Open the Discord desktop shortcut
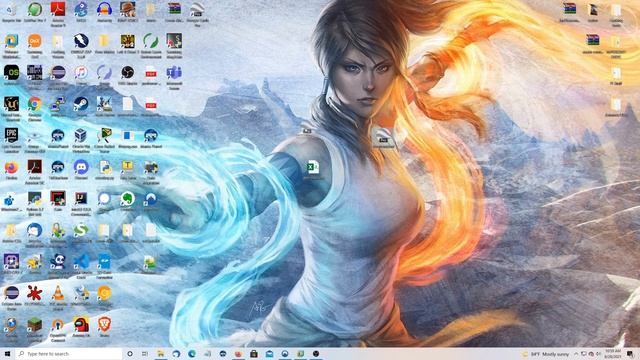 coord(81,170)
